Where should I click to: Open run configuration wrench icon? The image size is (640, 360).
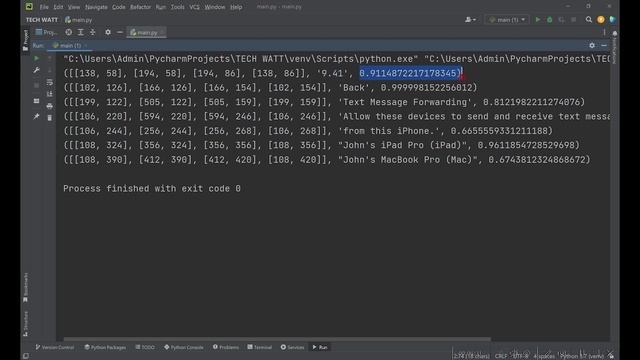coord(36,70)
